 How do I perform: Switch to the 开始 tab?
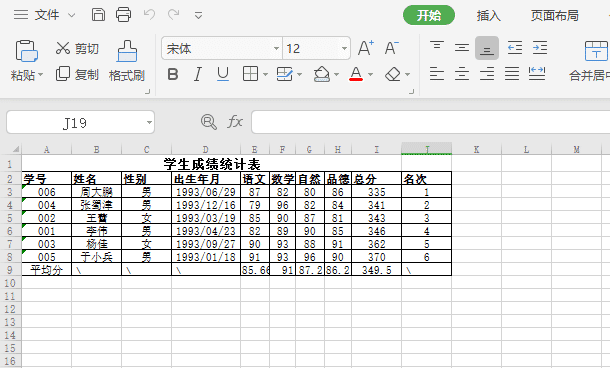click(429, 15)
